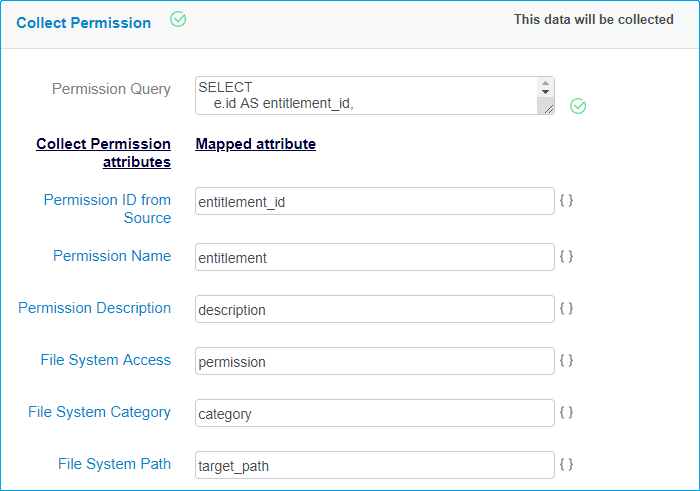The height and width of the screenshot is (491, 700).
Task: Open braces icon for File System Category
Action: click(566, 412)
